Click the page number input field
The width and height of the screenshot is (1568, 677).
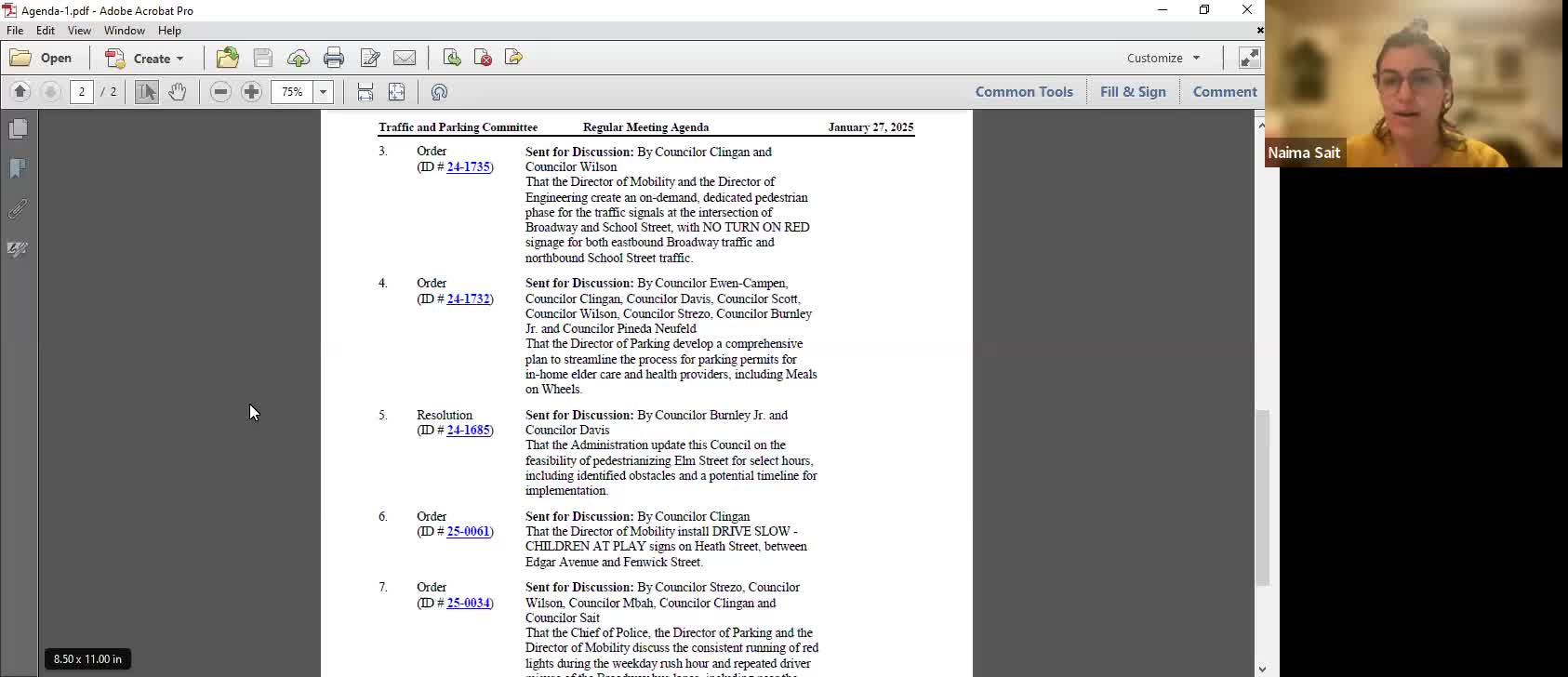pyautogui.click(x=82, y=92)
